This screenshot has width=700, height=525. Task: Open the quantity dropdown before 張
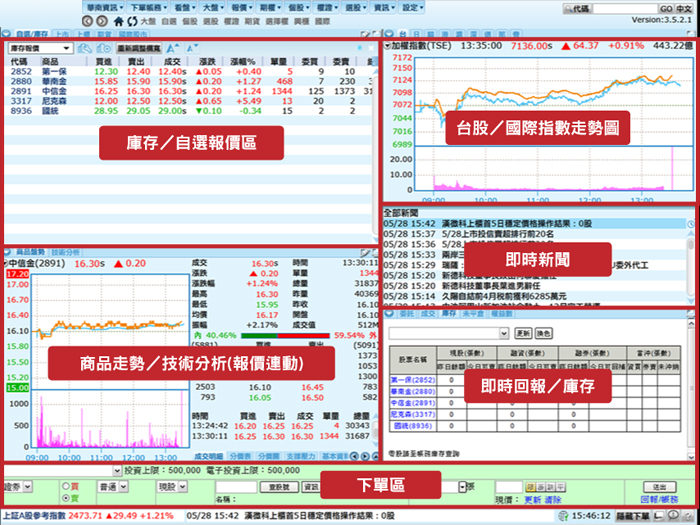pyautogui.click(x=462, y=487)
